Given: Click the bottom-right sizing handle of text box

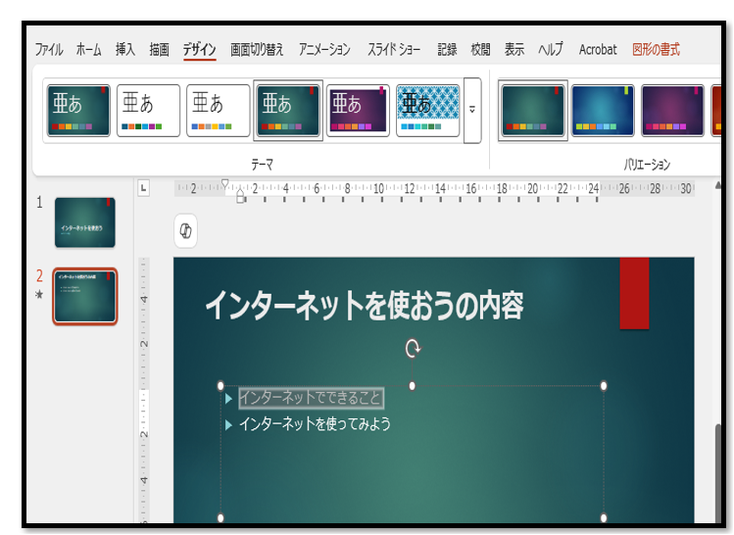Looking at the screenshot, I should (603, 518).
